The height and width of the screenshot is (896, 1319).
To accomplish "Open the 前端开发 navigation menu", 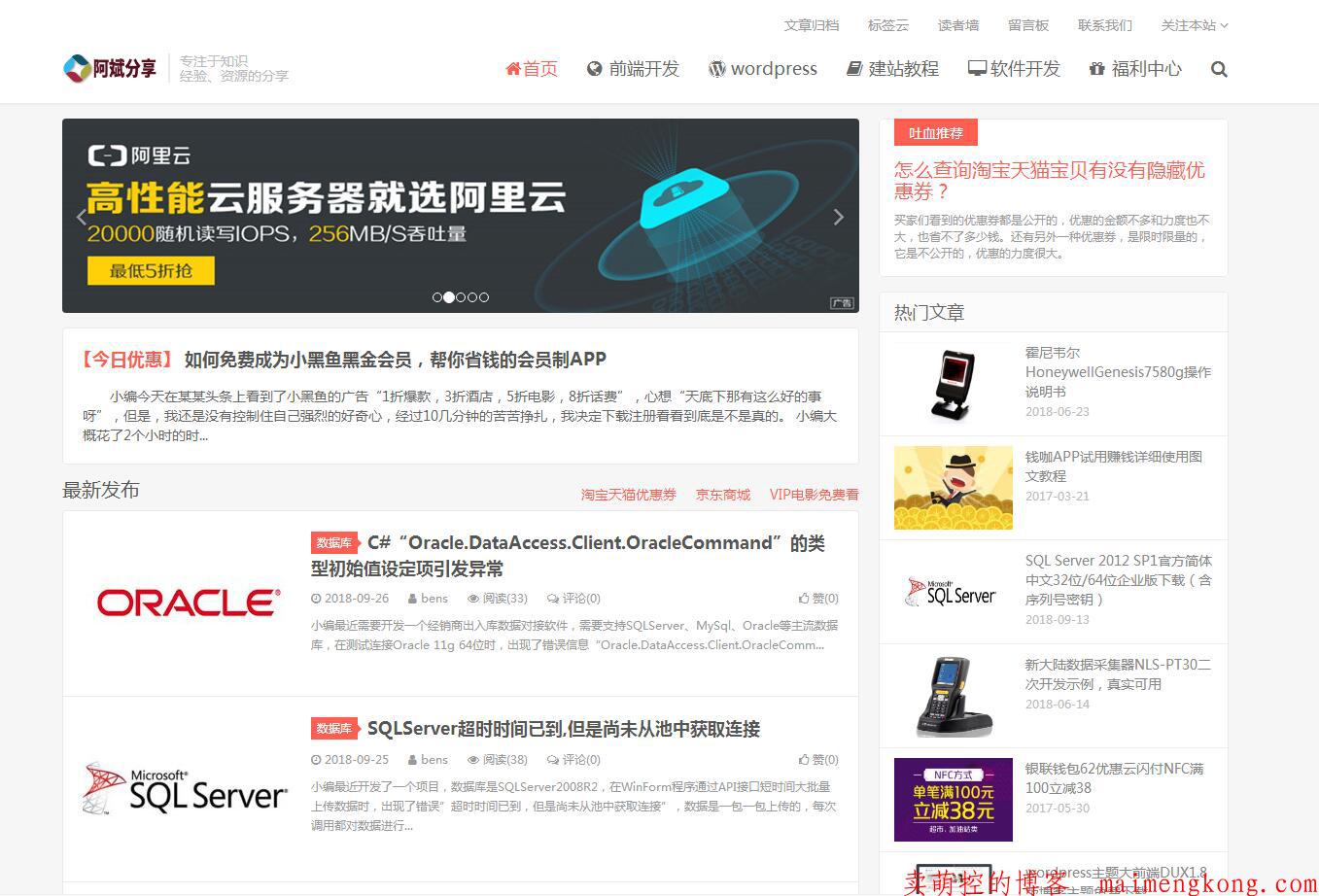I will tap(634, 69).
